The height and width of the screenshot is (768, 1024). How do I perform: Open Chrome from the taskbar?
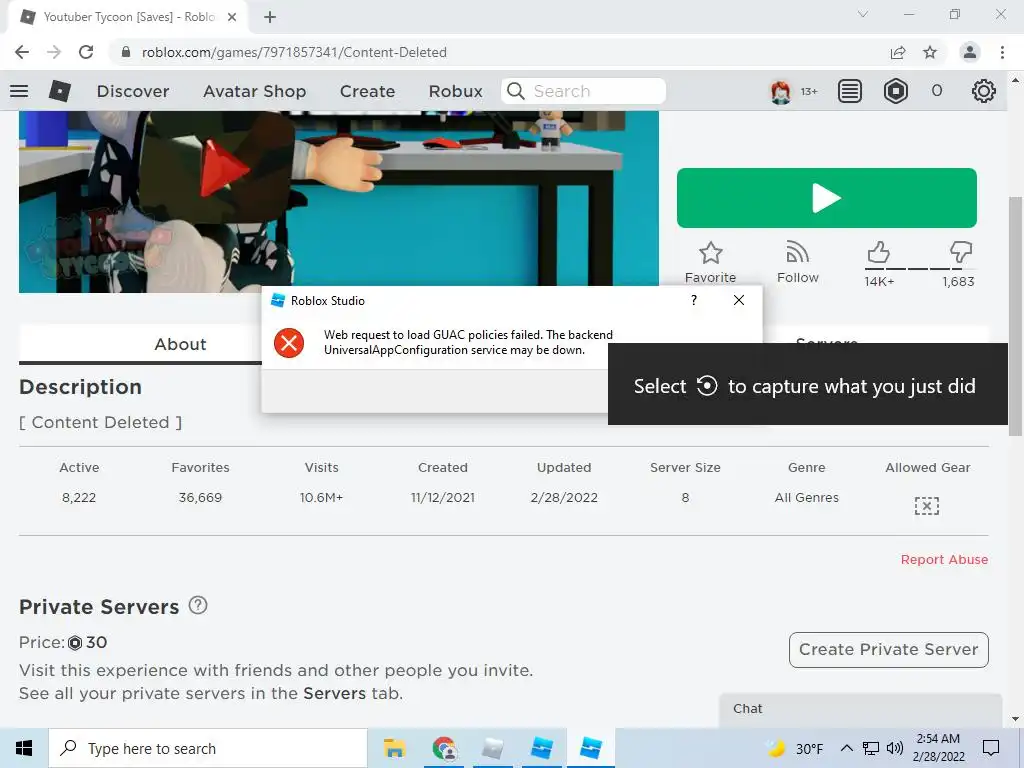pyautogui.click(x=444, y=748)
